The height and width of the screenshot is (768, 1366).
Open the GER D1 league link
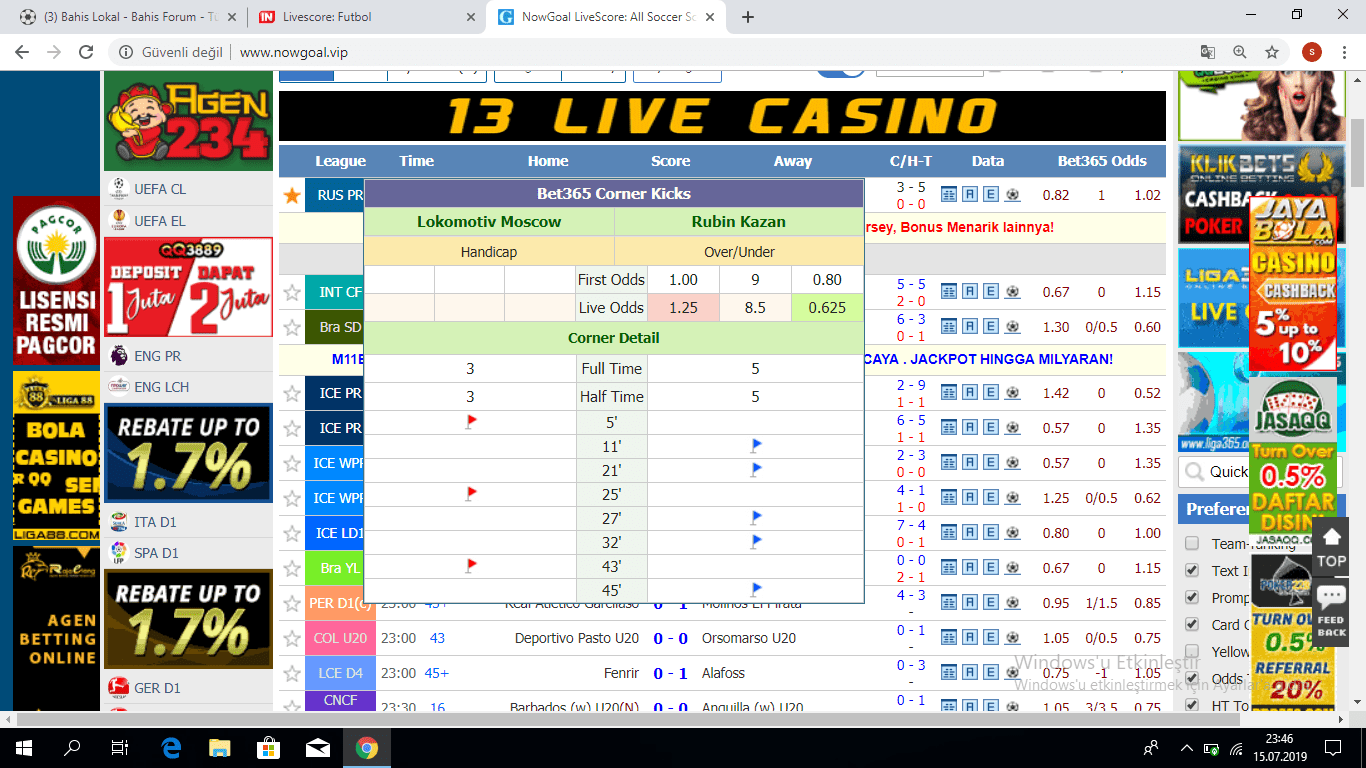[x=157, y=688]
